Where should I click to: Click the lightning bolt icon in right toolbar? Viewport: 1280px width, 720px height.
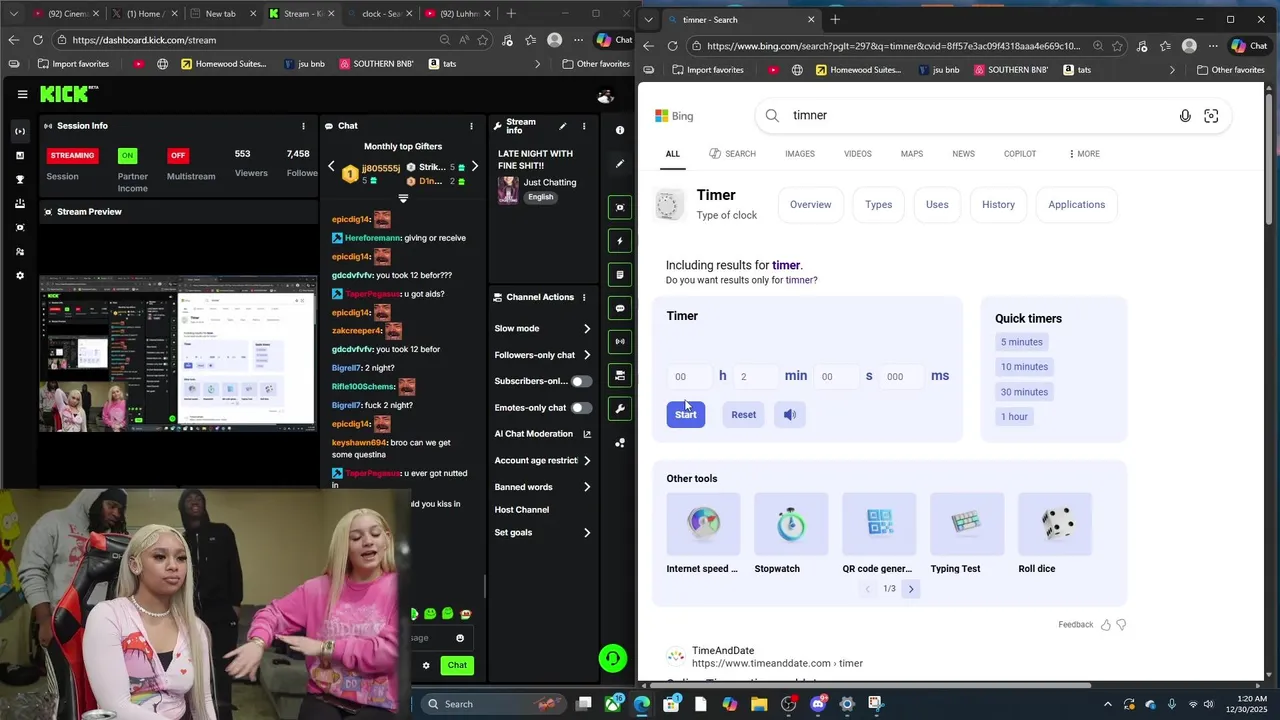point(620,241)
